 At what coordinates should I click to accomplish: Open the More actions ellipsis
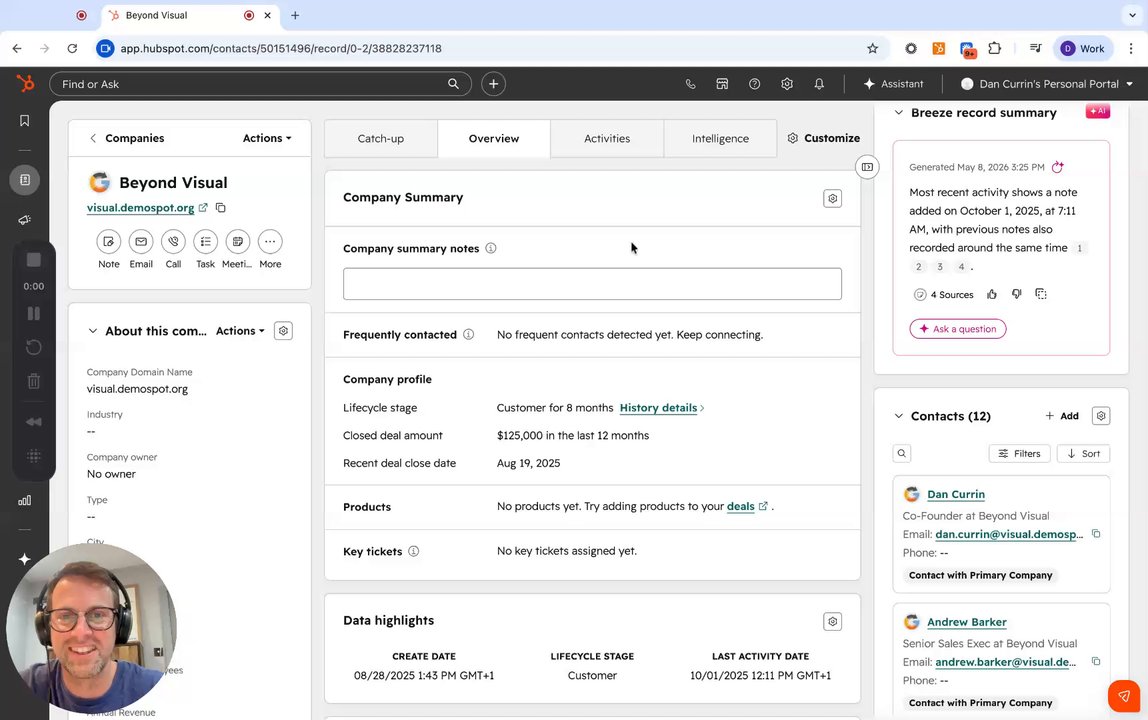(269, 242)
